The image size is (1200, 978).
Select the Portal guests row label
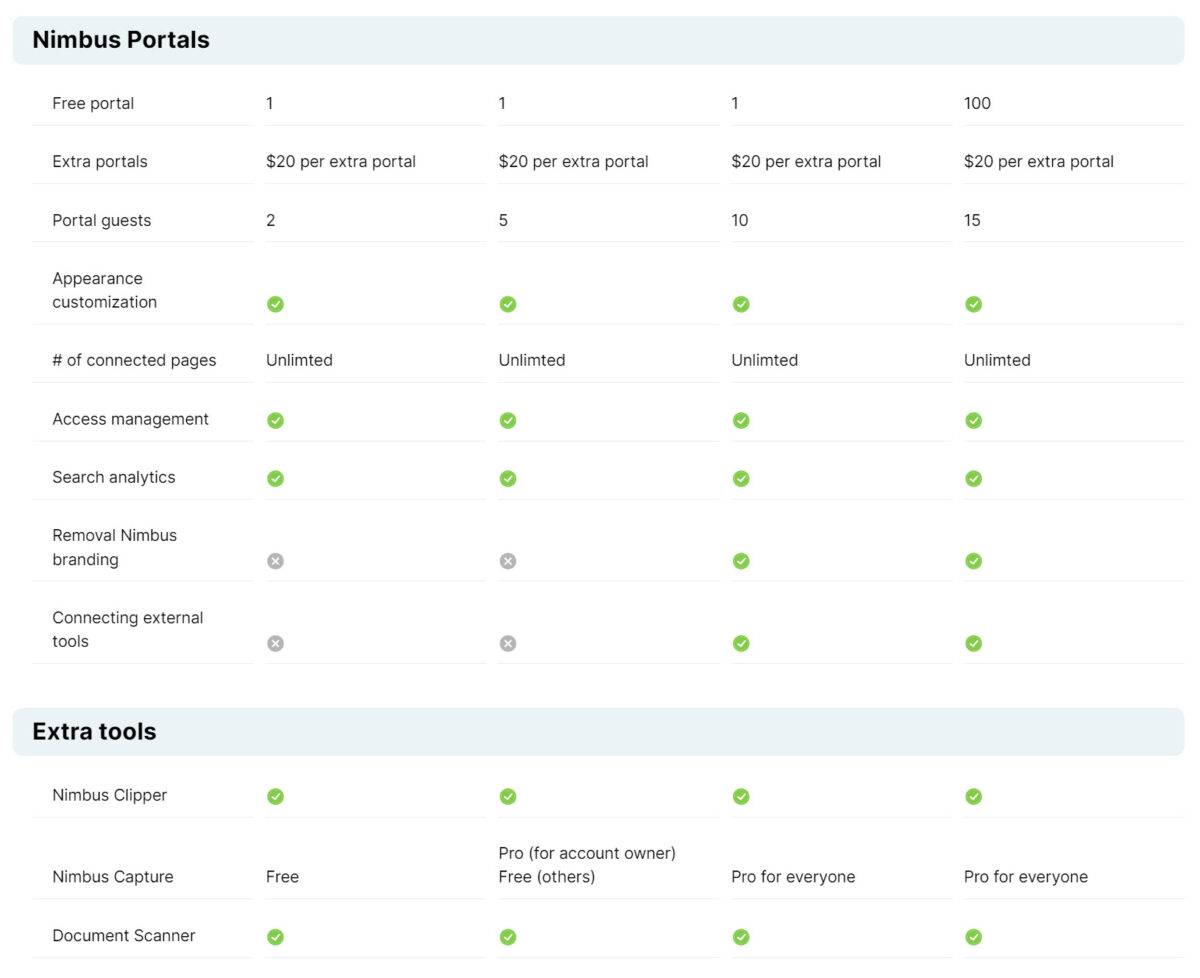point(100,220)
